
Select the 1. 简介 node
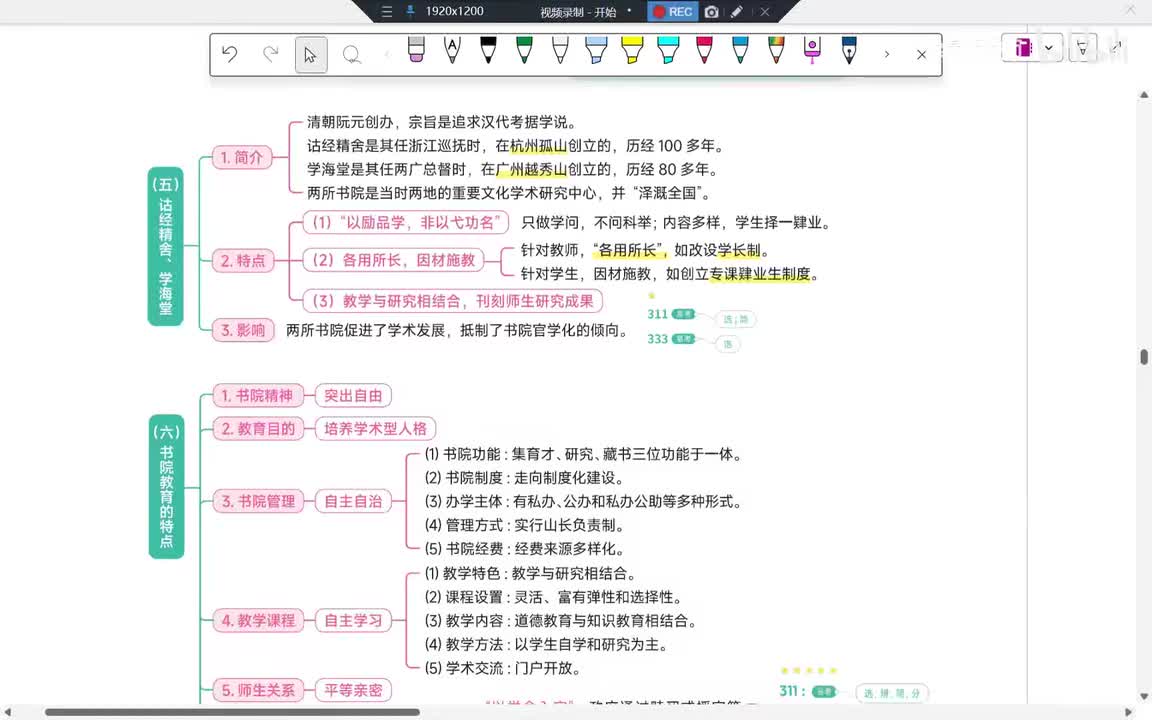pos(242,157)
